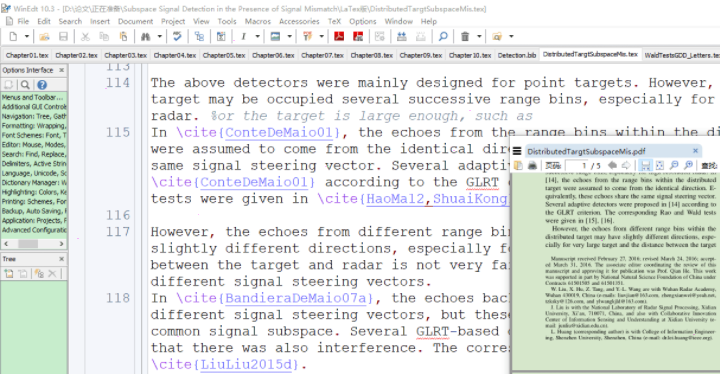This screenshot has height=374, width=720.
Task: Click the first red PDF icon
Action: (339, 36)
